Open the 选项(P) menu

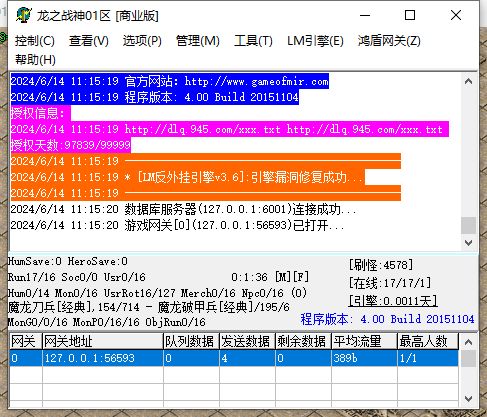142,41
